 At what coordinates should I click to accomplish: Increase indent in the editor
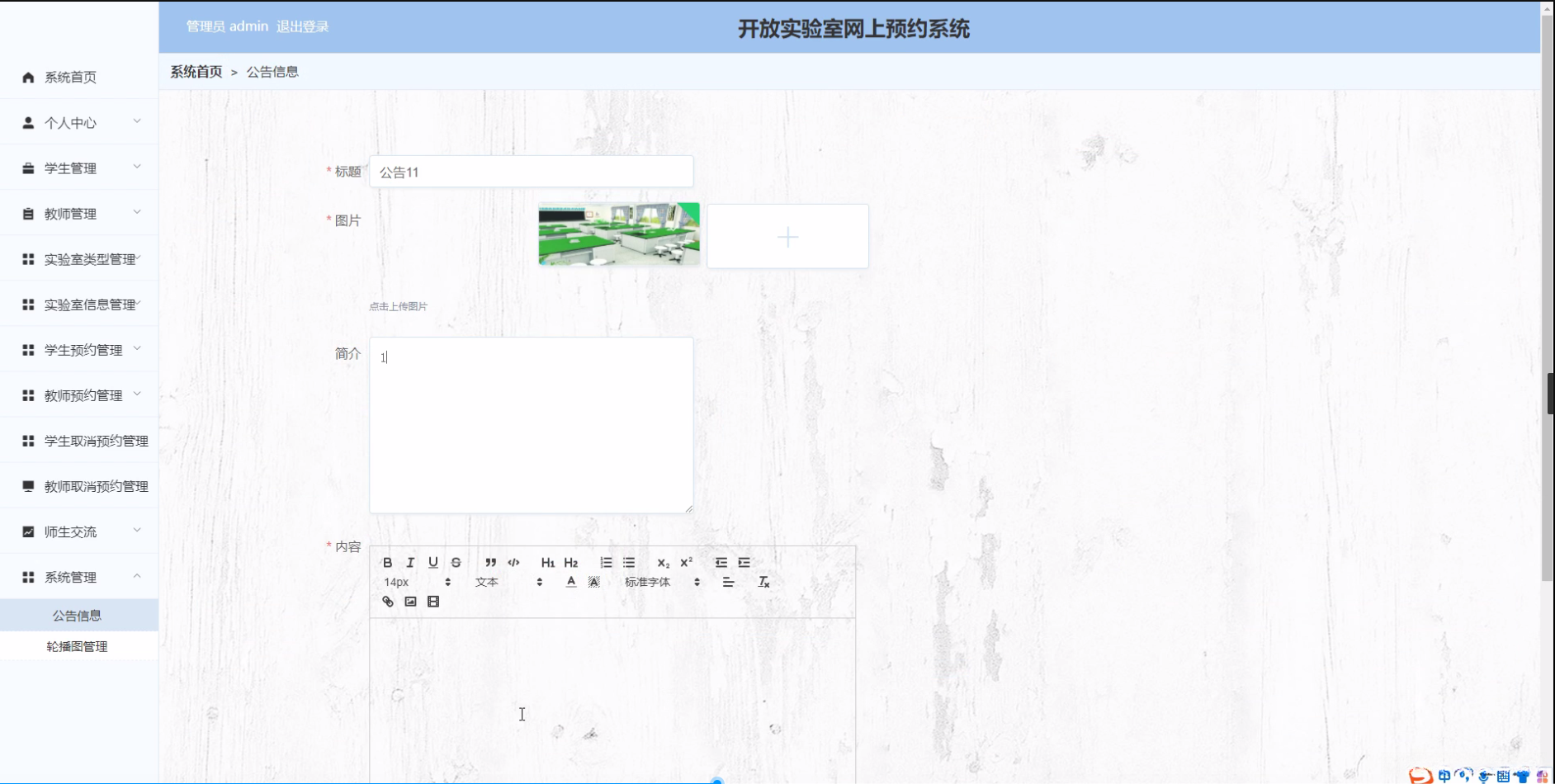pos(744,563)
